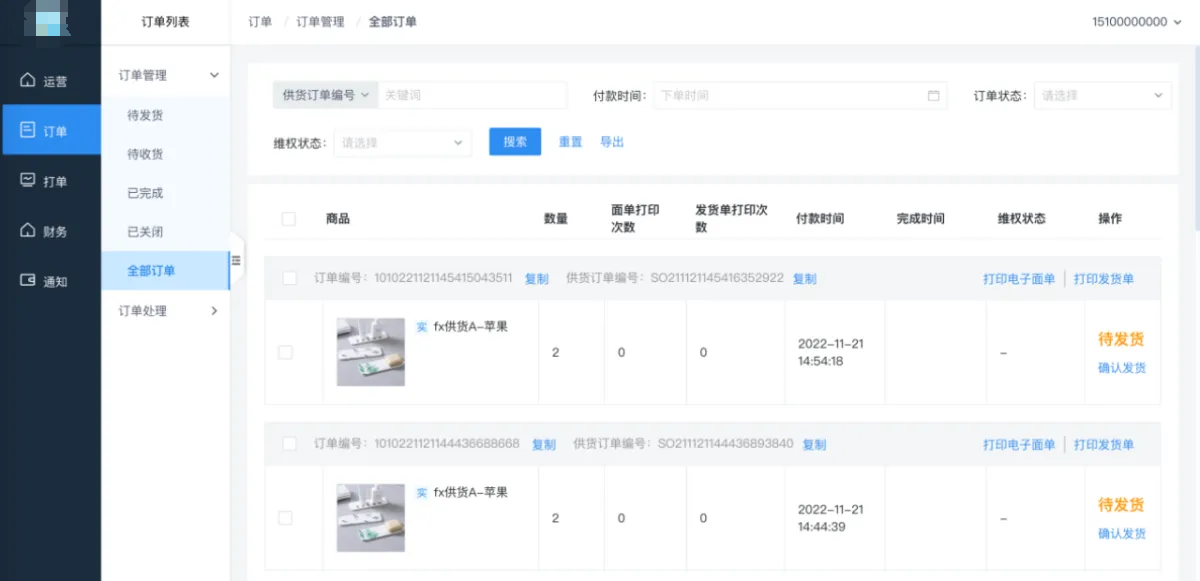This screenshot has height=581, width=1200.
Task: Click the 打单 printer icon
Action: pos(28,180)
